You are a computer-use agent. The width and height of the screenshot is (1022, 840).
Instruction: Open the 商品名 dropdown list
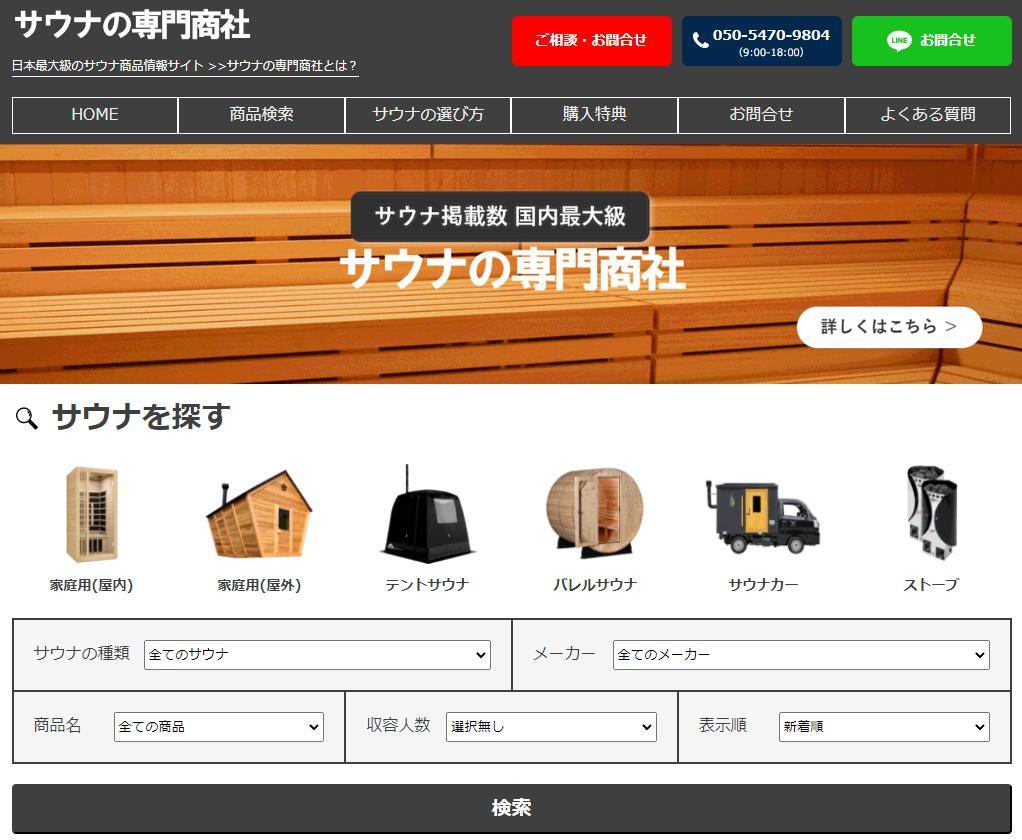click(x=218, y=727)
